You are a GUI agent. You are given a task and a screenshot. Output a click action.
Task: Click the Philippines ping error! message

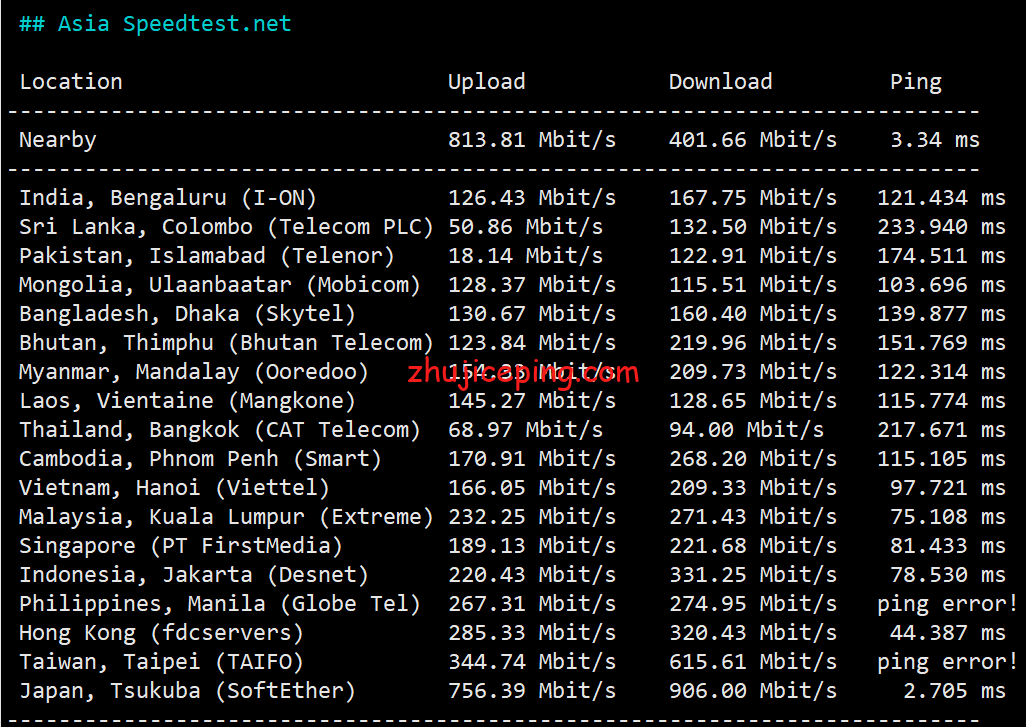pos(947,604)
